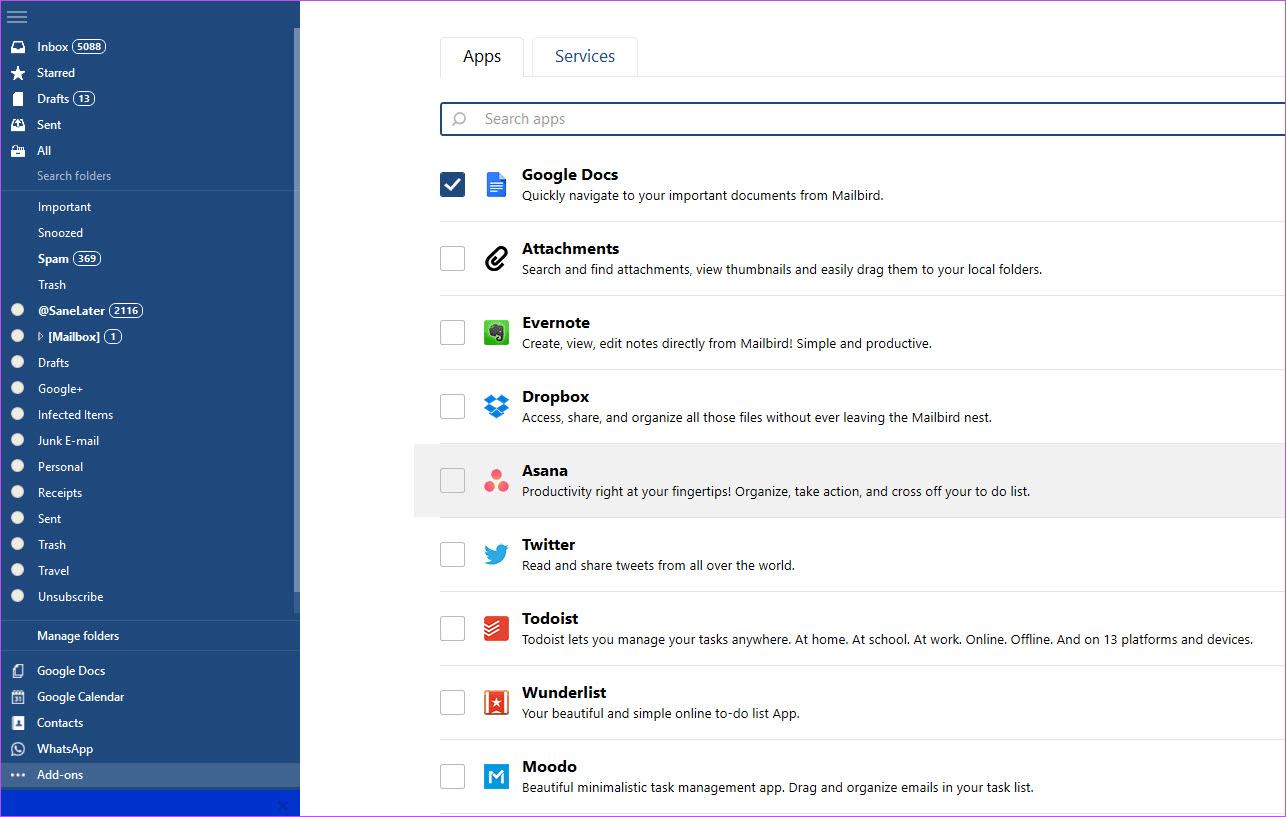The width and height of the screenshot is (1286, 817).
Task: Check the Todoist app checkbox
Action: coord(452,629)
